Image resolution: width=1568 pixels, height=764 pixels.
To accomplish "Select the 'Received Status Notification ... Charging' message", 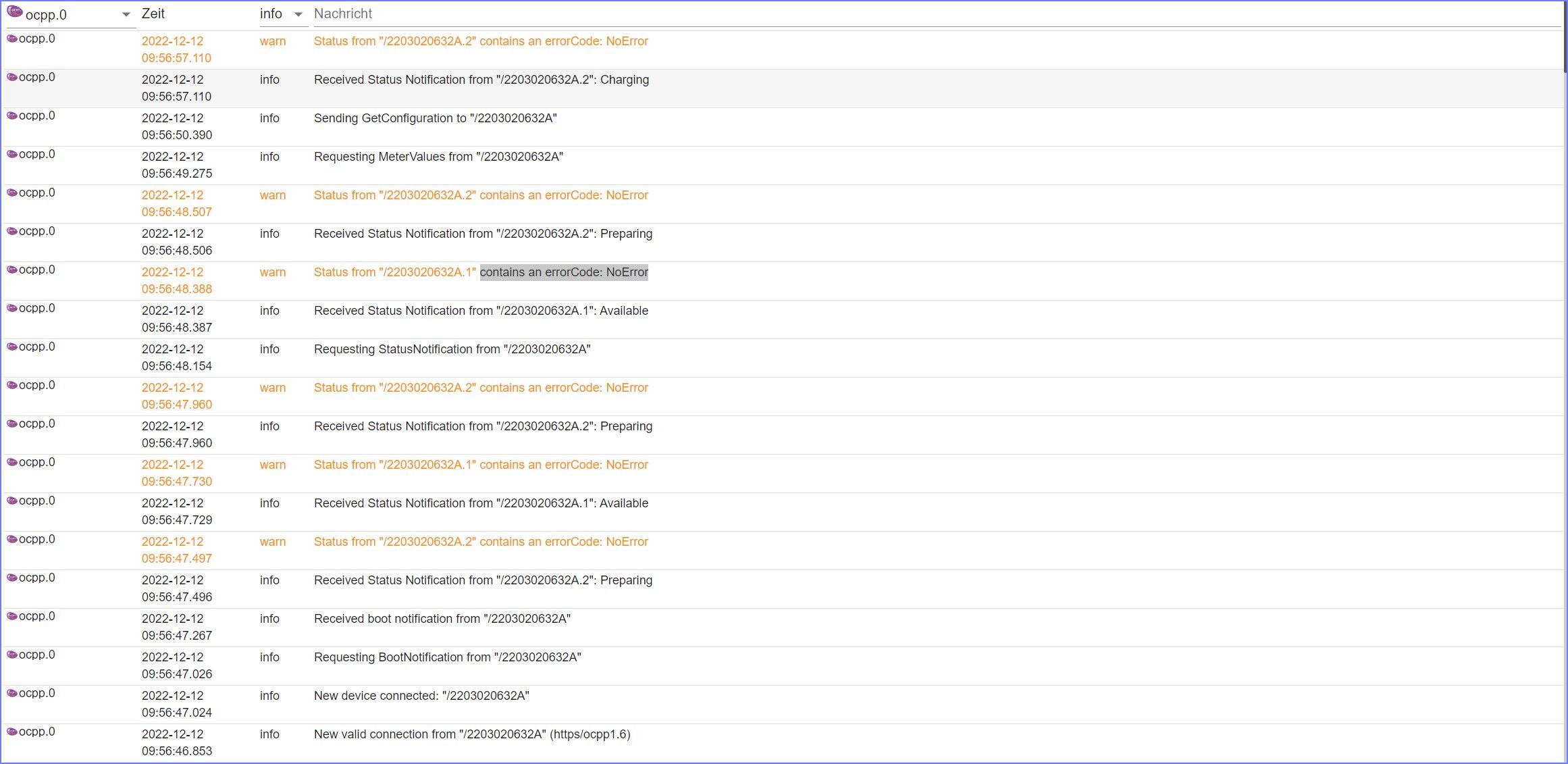I will click(x=481, y=80).
